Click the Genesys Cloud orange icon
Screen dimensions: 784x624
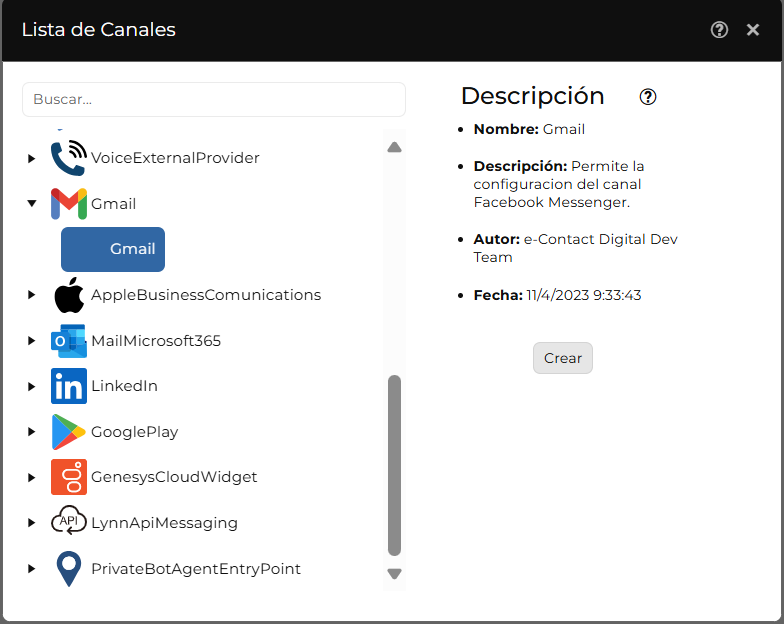click(x=69, y=477)
